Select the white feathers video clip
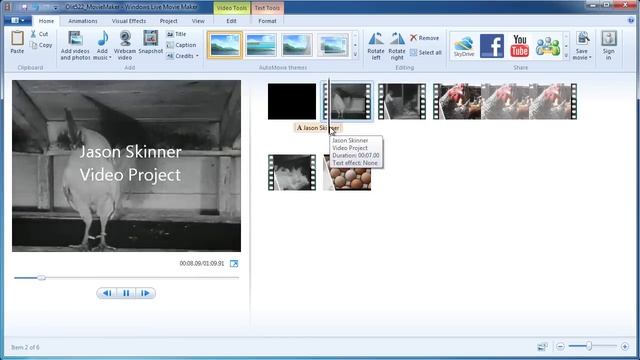The width and height of the screenshot is (640, 360). [x=292, y=173]
